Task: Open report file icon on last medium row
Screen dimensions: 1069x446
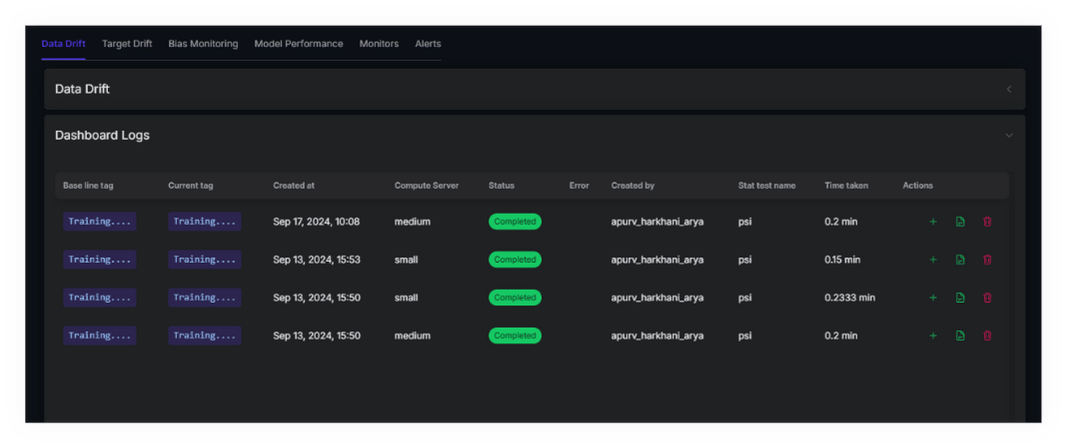Action: [960, 336]
